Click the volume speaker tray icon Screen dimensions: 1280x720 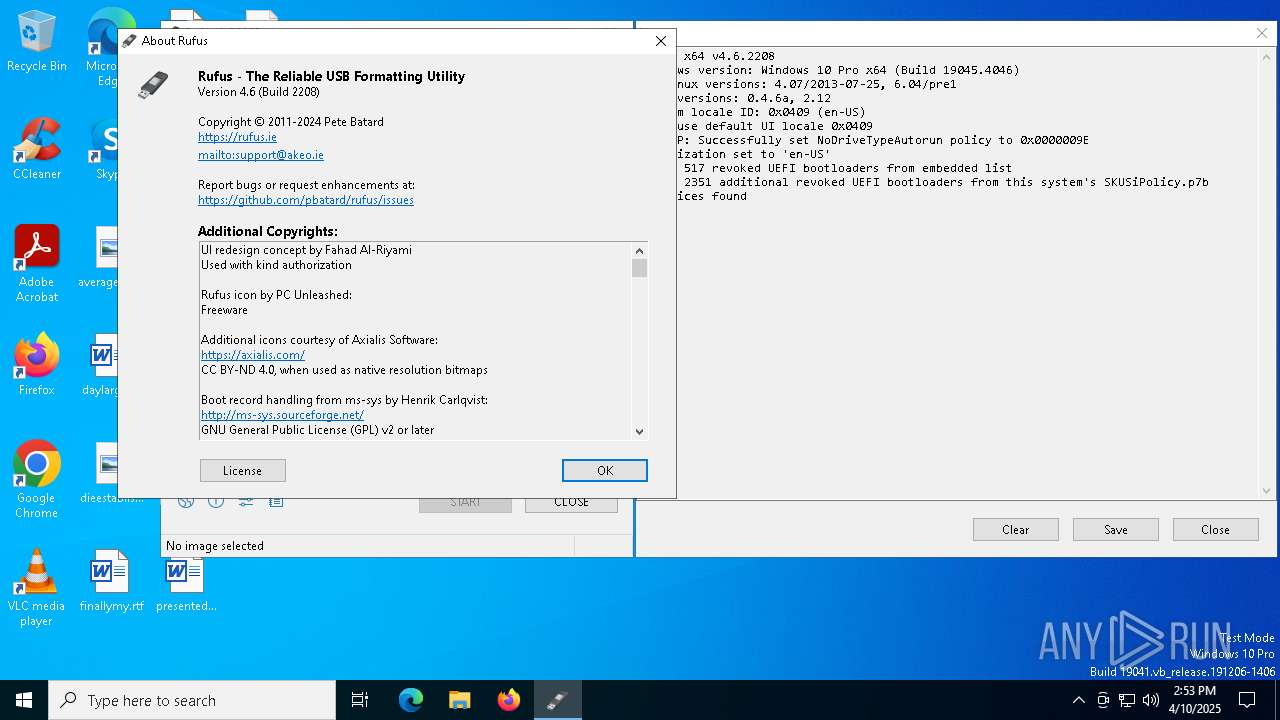pos(1151,700)
